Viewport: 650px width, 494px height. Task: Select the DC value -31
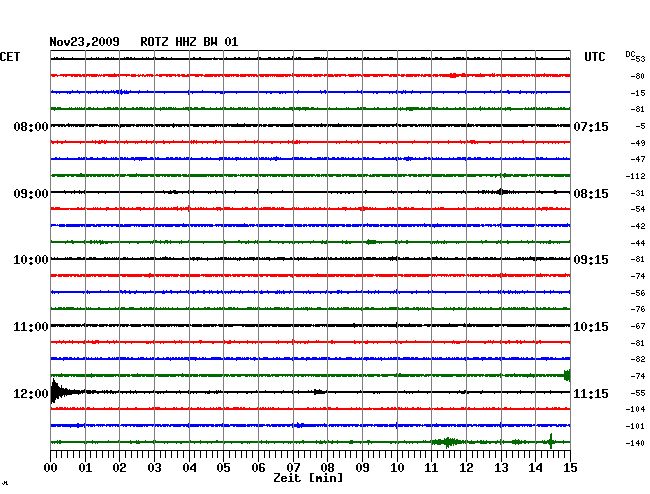638,194
